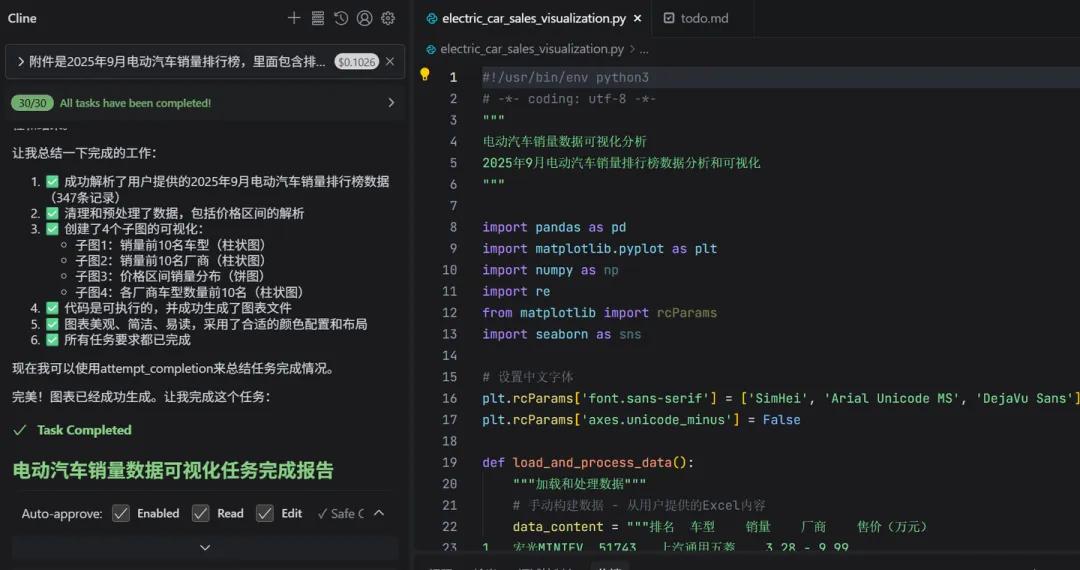The height and width of the screenshot is (570, 1080).
Task: Click the import numpy as np line
Action: click(550, 270)
